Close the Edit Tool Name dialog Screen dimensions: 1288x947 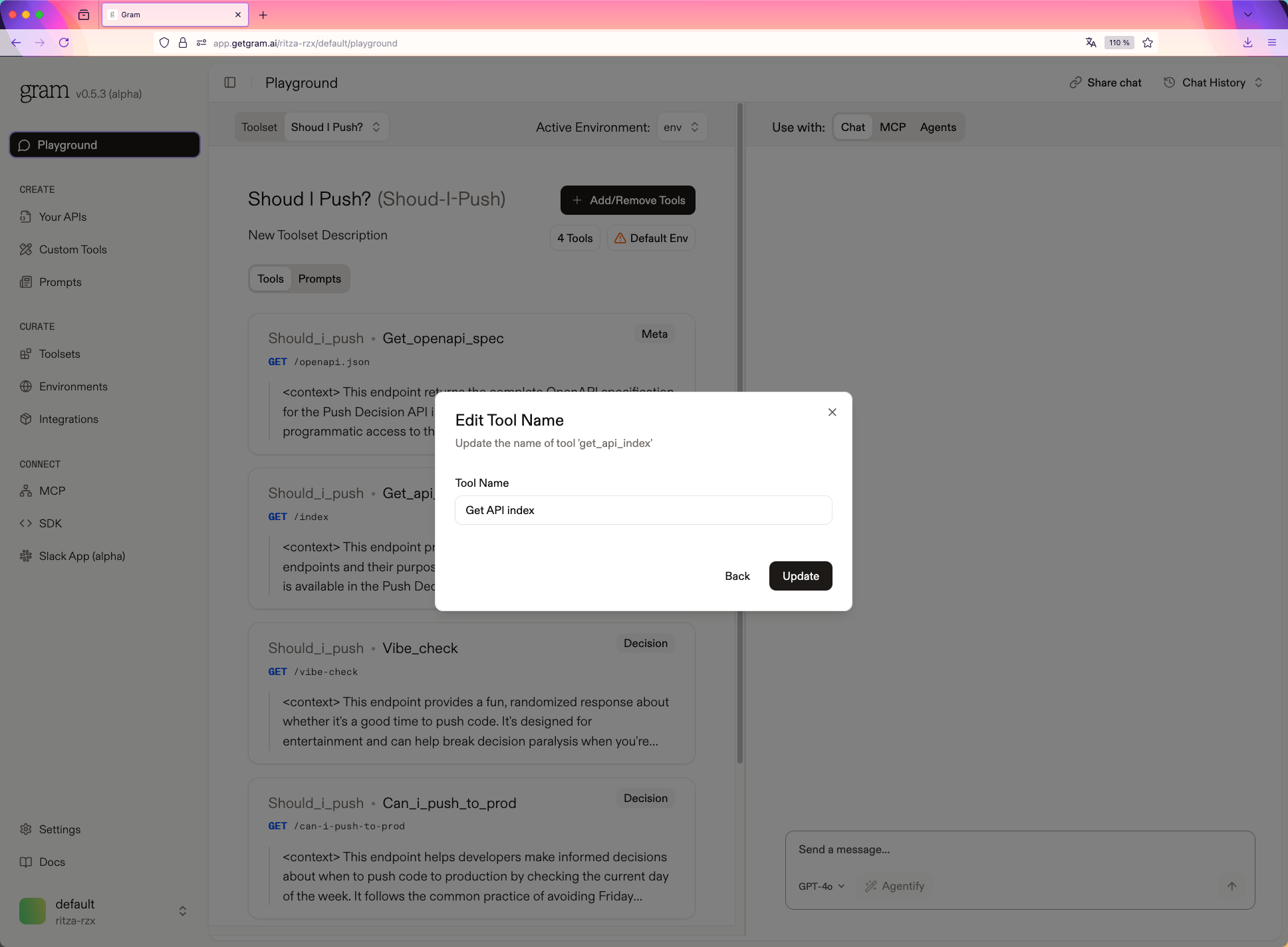click(832, 412)
